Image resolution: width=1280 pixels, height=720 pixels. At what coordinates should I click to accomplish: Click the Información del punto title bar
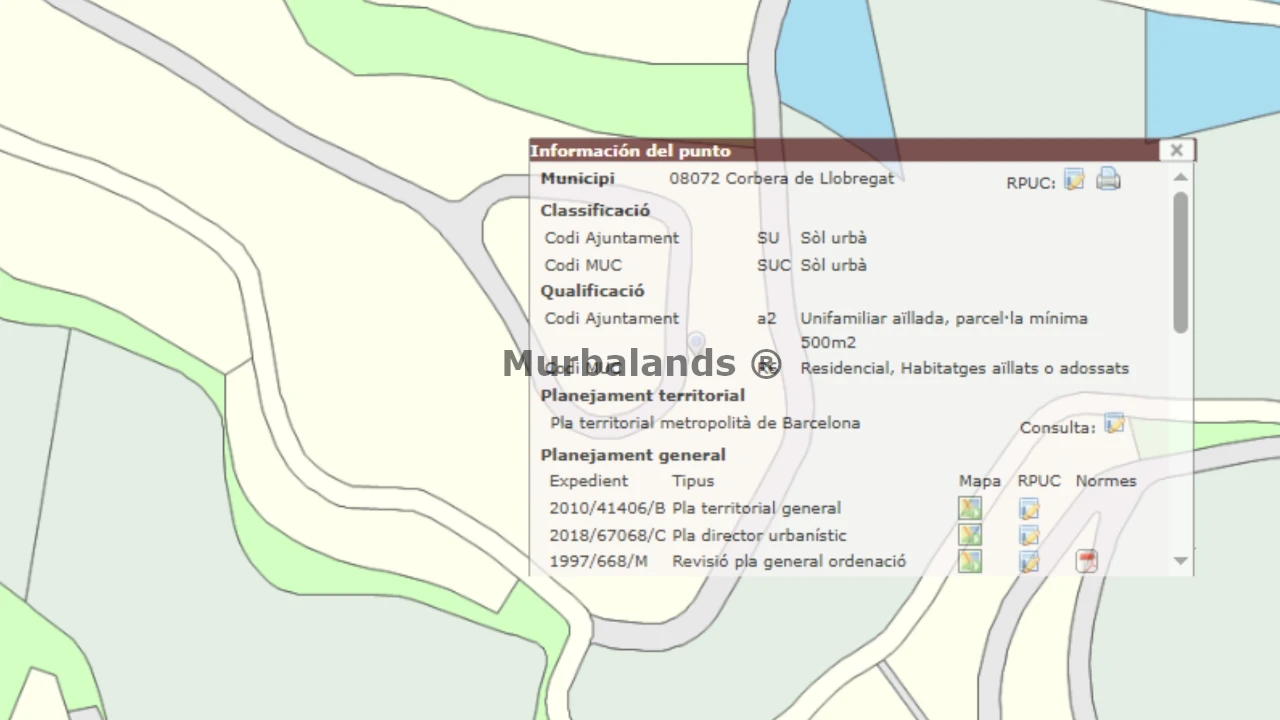[844, 151]
